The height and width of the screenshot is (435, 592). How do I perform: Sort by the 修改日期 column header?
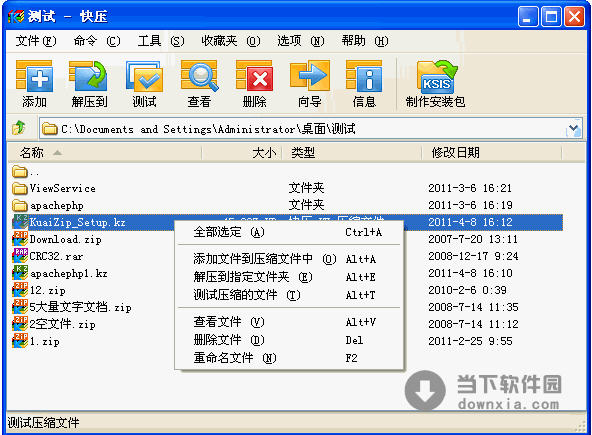pyautogui.click(x=492, y=153)
